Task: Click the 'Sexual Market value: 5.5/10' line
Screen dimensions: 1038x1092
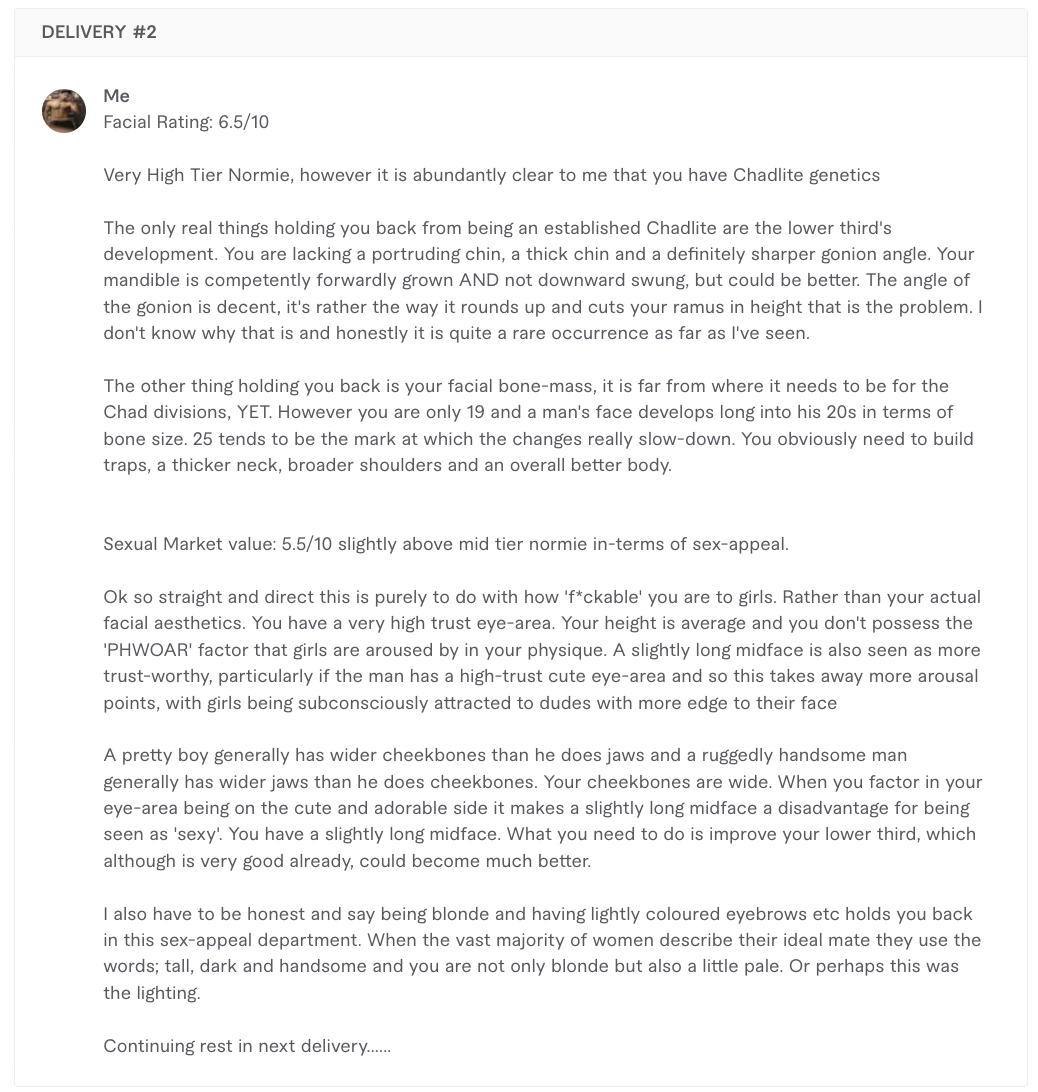Action: (x=446, y=544)
